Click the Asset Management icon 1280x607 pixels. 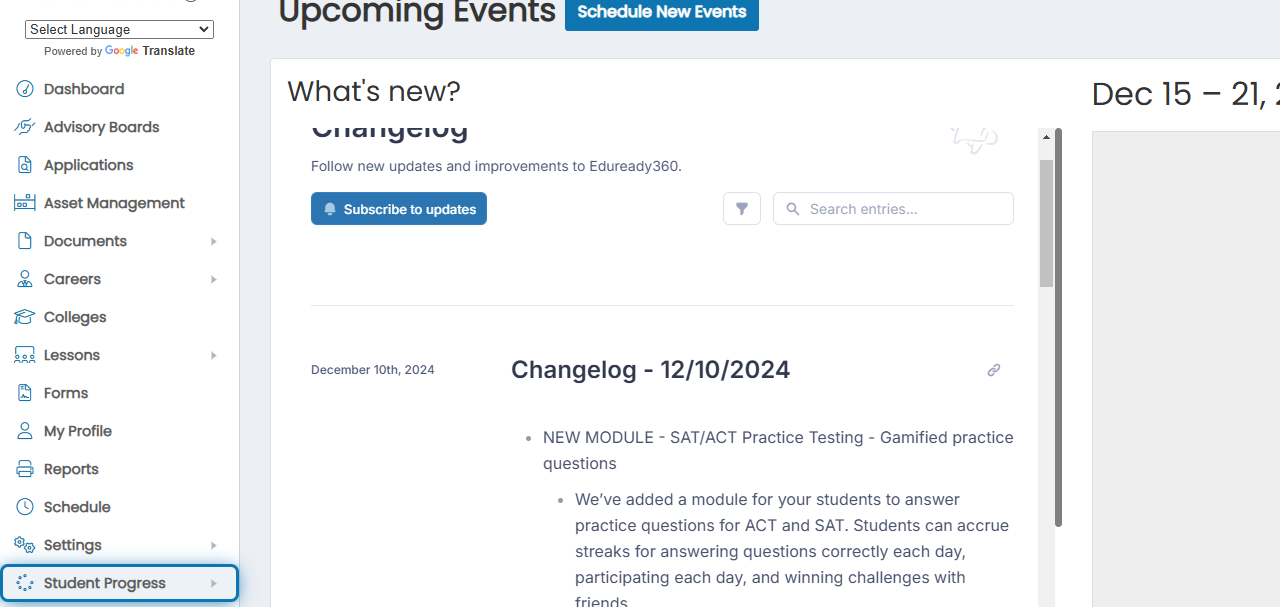pyautogui.click(x=25, y=203)
